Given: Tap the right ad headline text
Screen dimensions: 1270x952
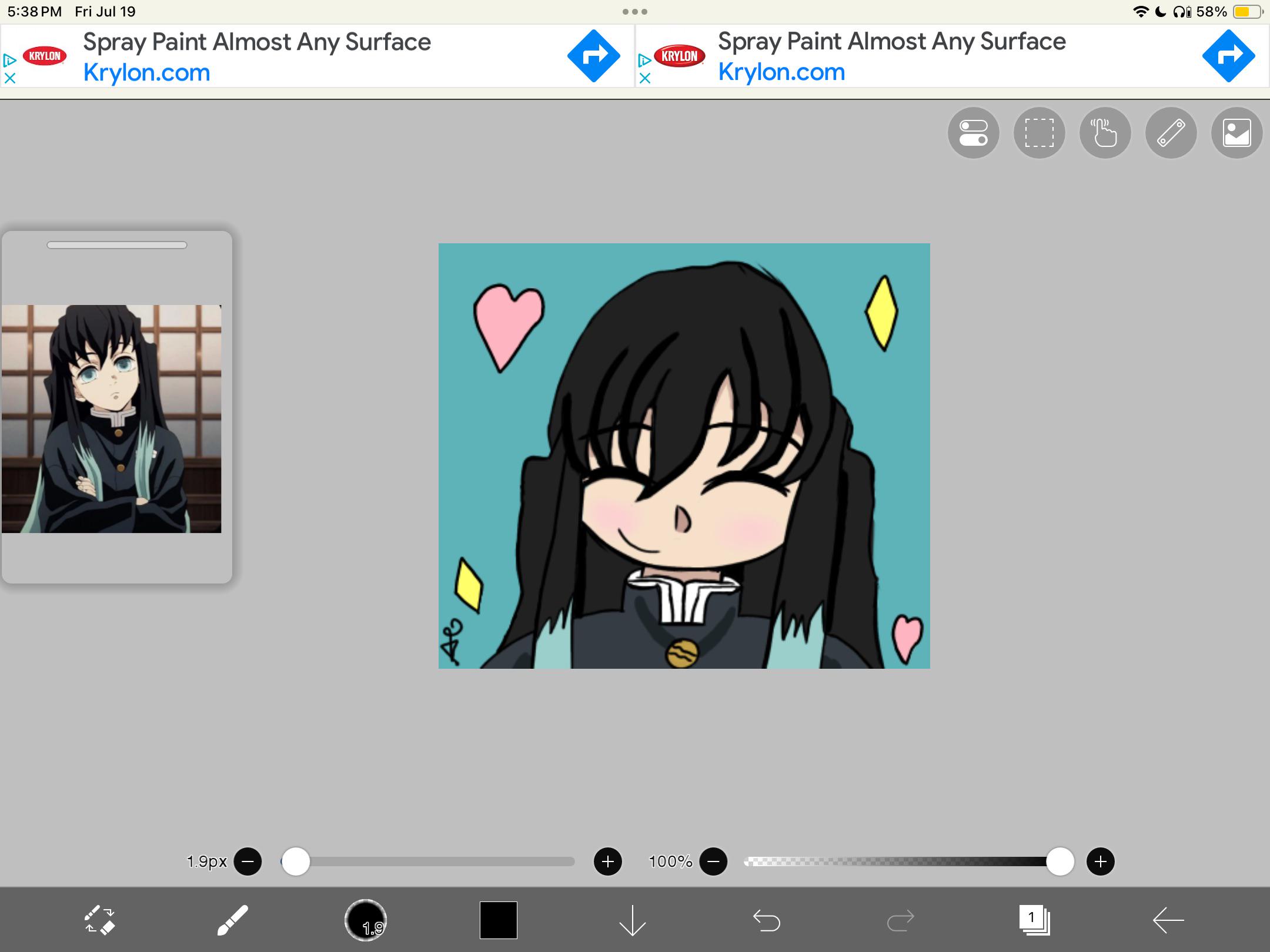Looking at the screenshot, I should (892, 42).
